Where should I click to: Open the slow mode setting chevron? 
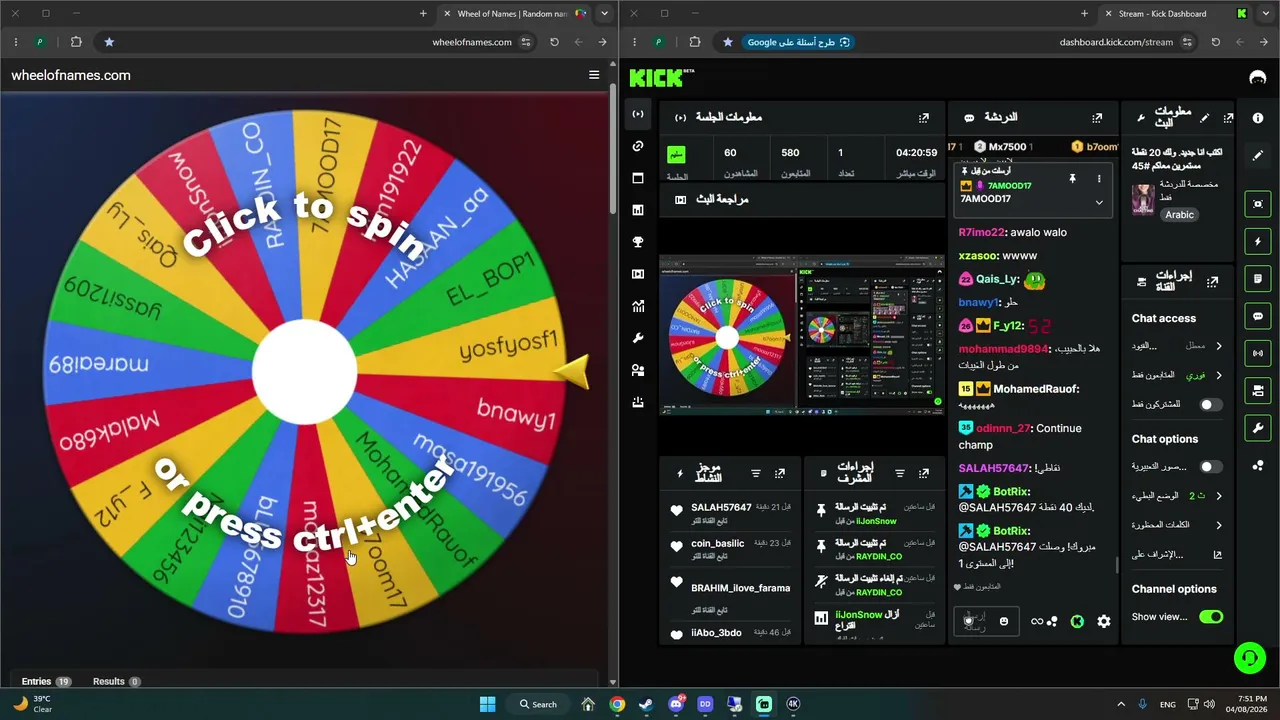1219,496
